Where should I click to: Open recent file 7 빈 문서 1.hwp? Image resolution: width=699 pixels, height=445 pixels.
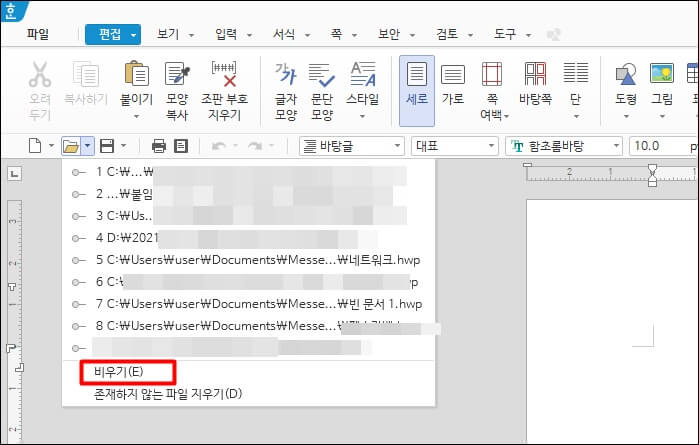(x=259, y=304)
